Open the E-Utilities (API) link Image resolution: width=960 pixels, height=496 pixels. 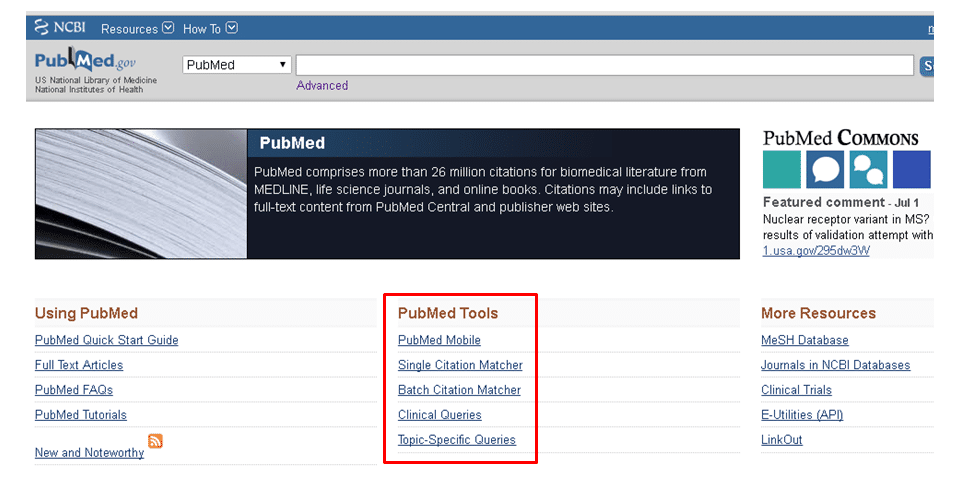(802, 415)
